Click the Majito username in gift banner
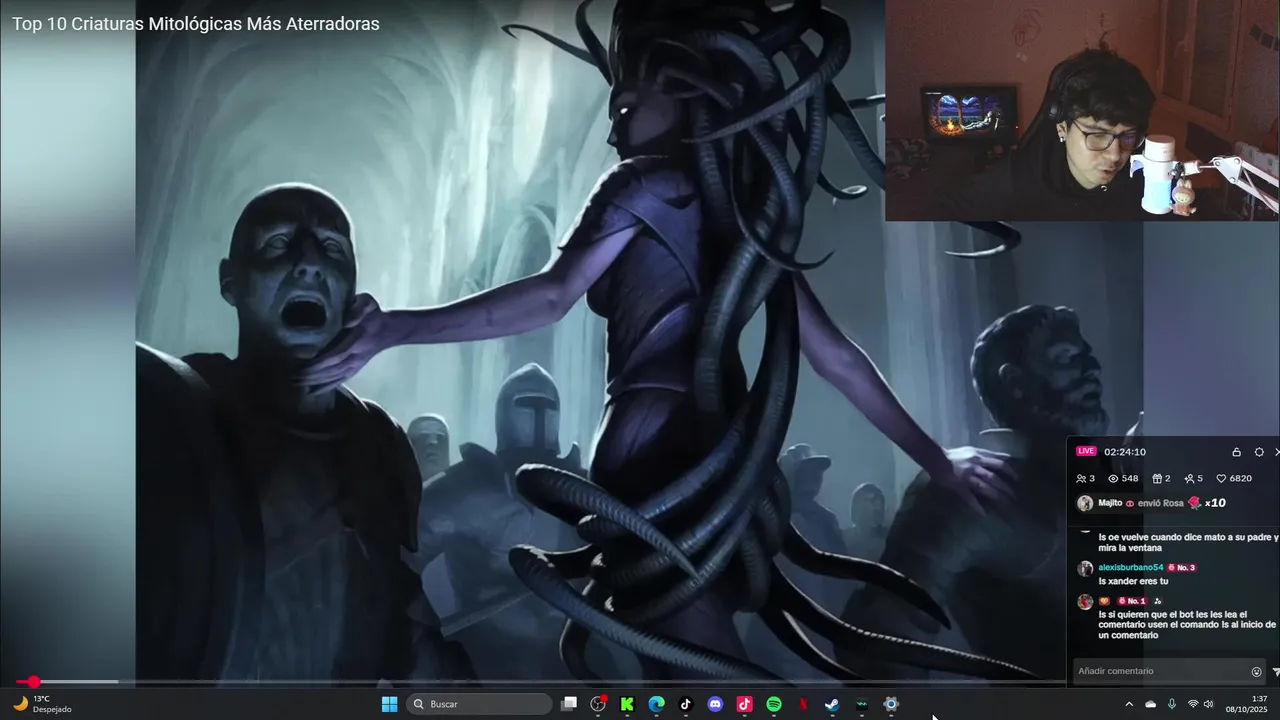The width and height of the screenshot is (1280, 720). 1110,503
